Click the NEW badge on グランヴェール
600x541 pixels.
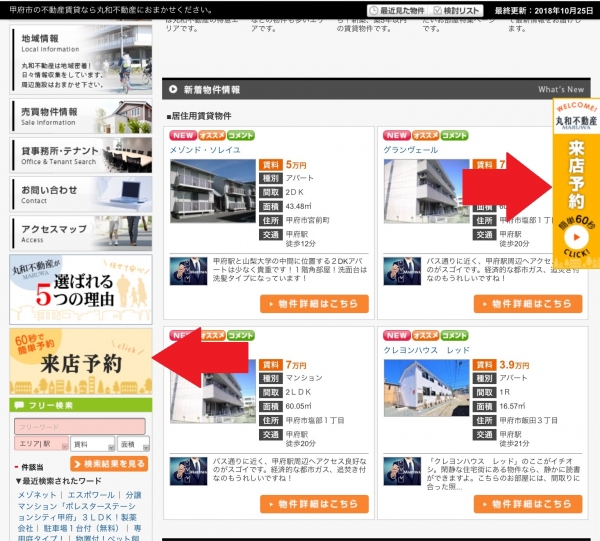coord(397,135)
